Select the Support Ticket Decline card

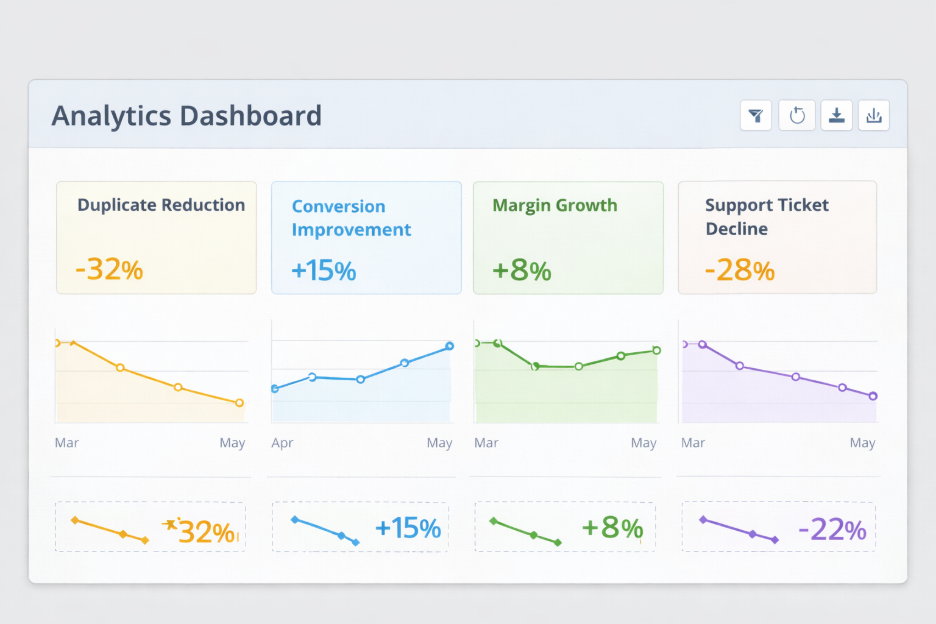[x=777, y=237]
